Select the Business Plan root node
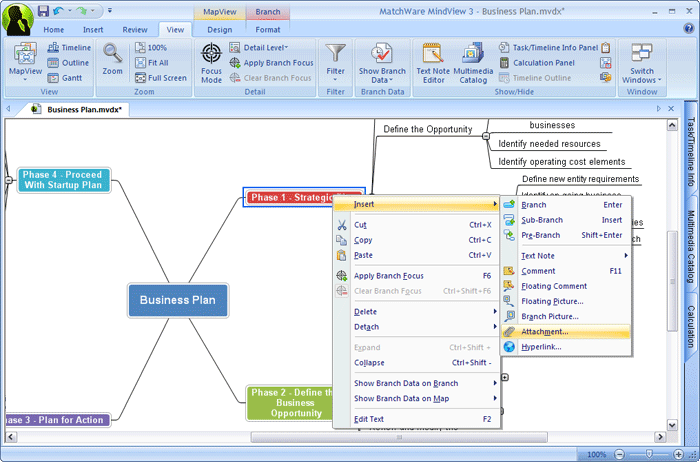The height and width of the screenshot is (462, 700). (178, 300)
